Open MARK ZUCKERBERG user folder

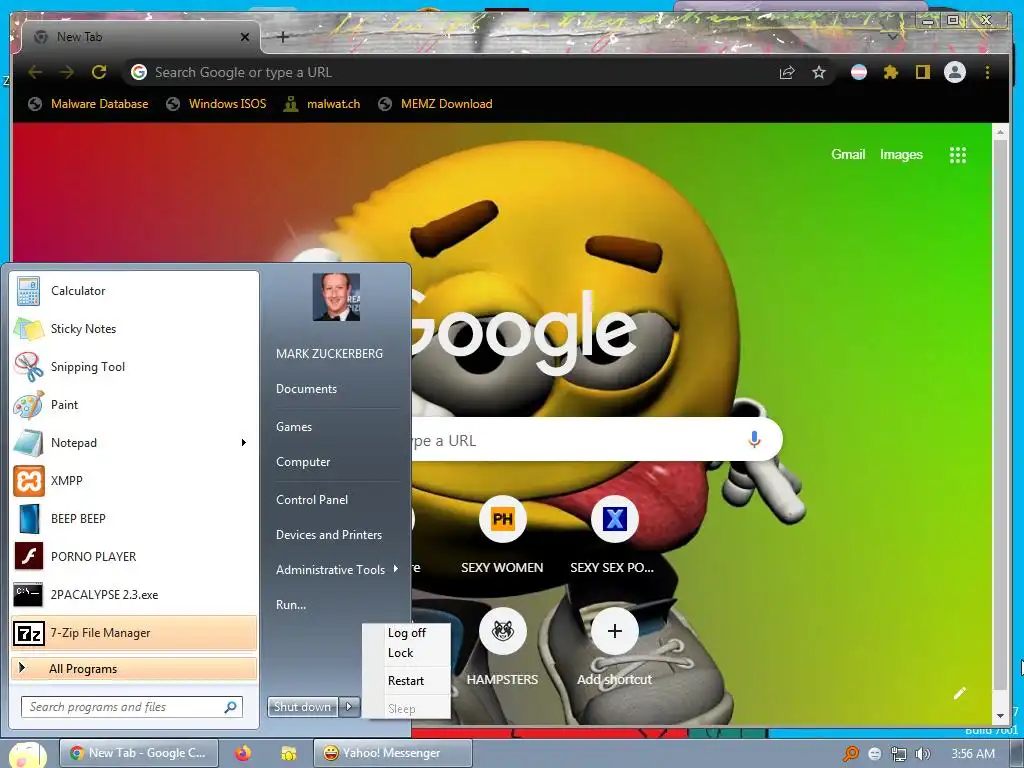329,353
